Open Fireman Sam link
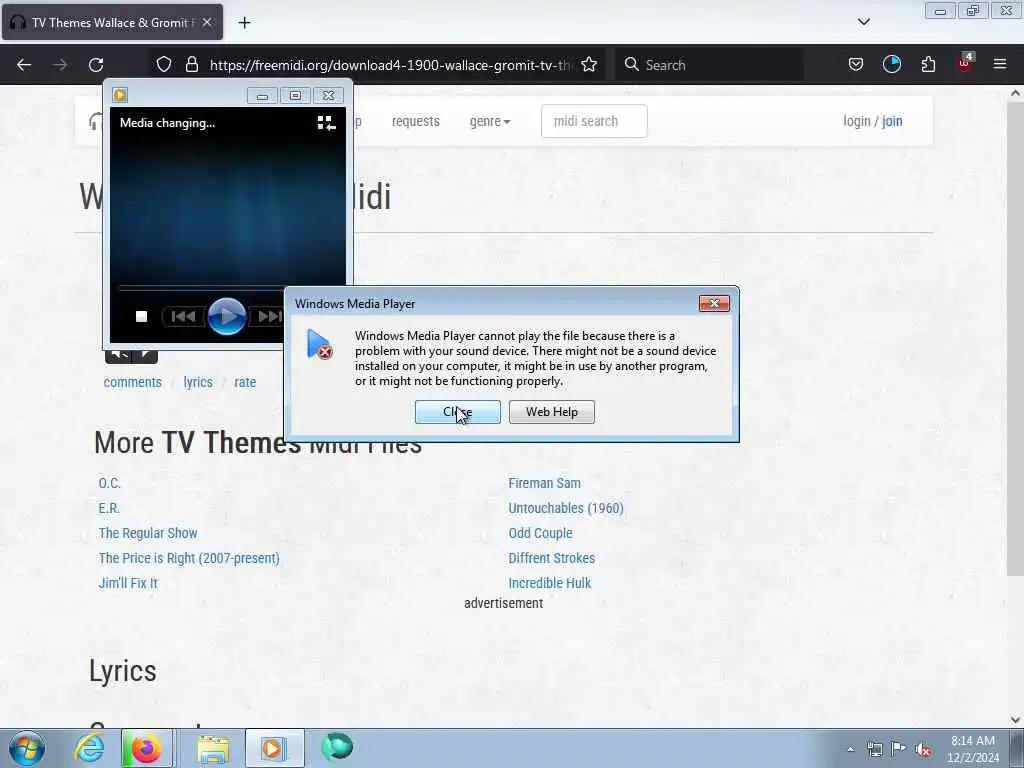 click(545, 483)
